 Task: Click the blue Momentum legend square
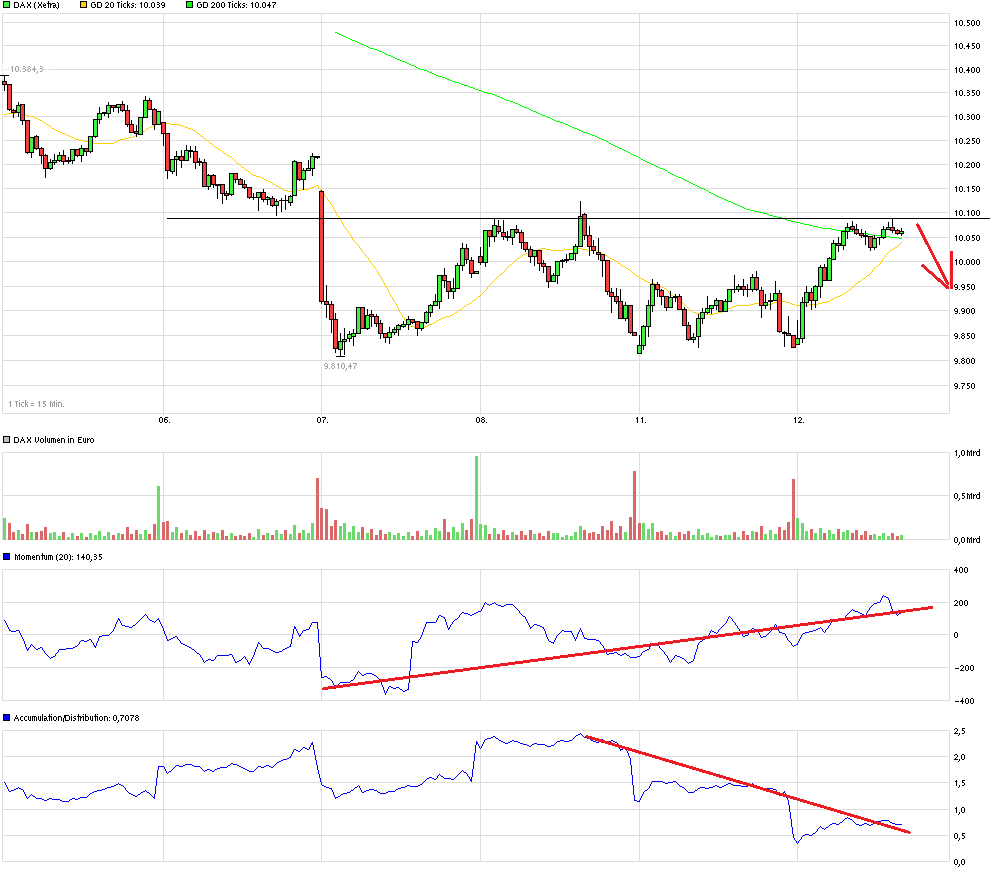pos(6,557)
